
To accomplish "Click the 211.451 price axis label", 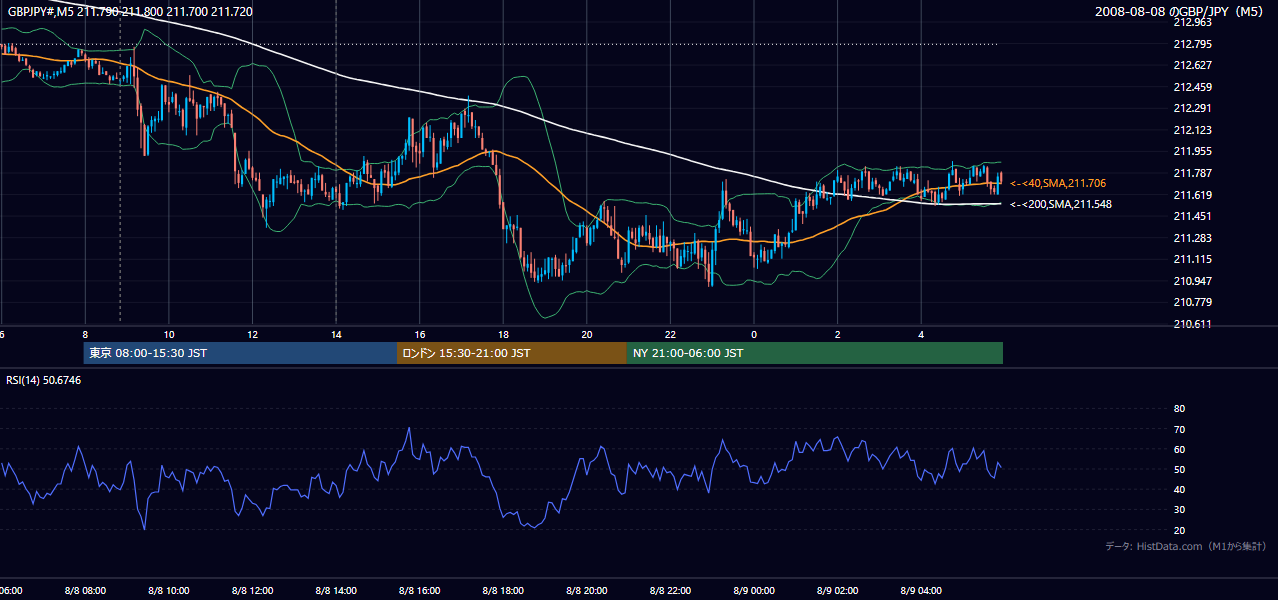I will pyautogui.click(x=1192, y=216).
